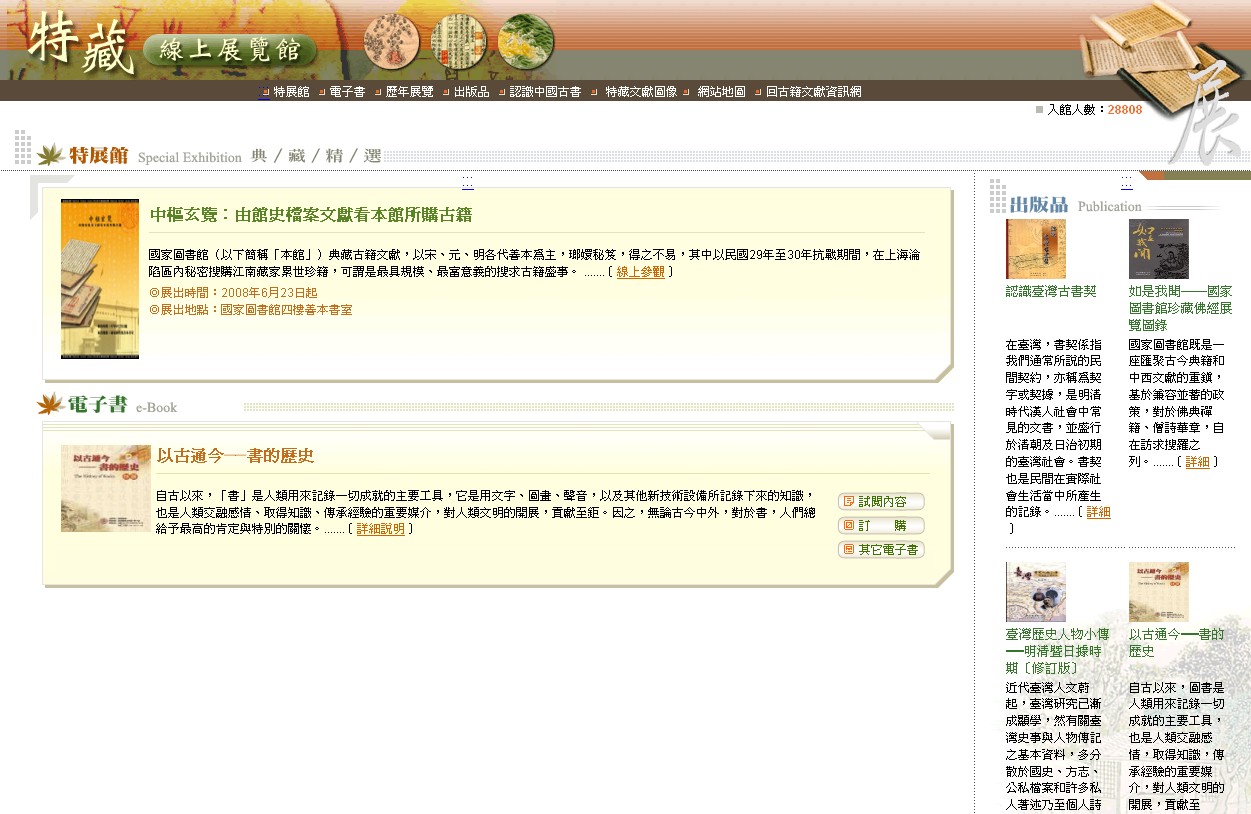The width and height of the screenshot is (1251, 814).
Task: Open the e-book cover image for 以古通今
Action: coord(105,488)
